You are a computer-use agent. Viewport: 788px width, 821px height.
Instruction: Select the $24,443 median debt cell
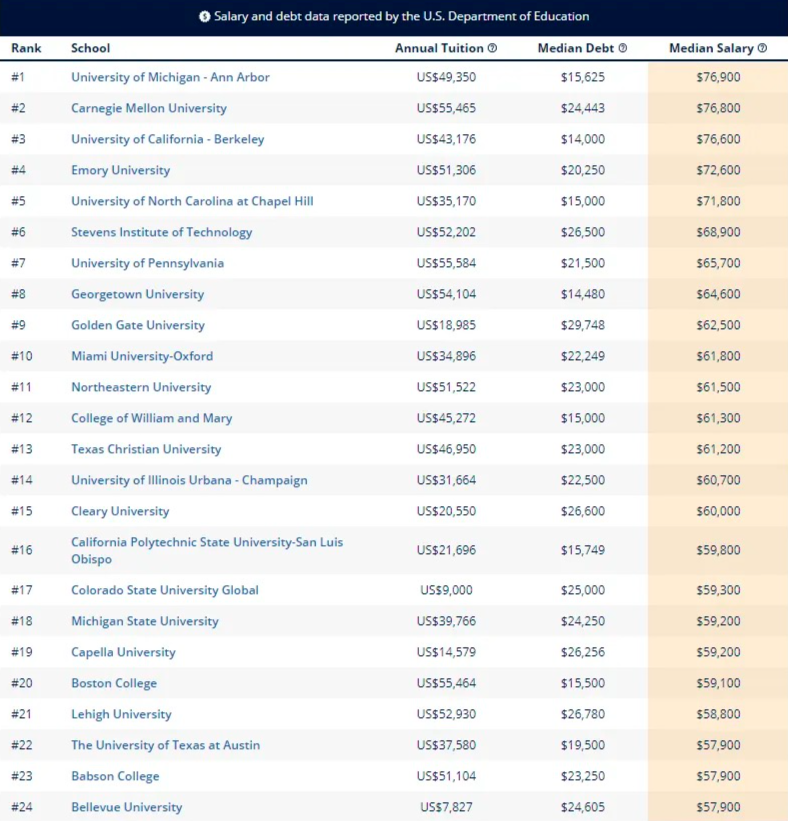pyautogui.click(x=583, y=108)
